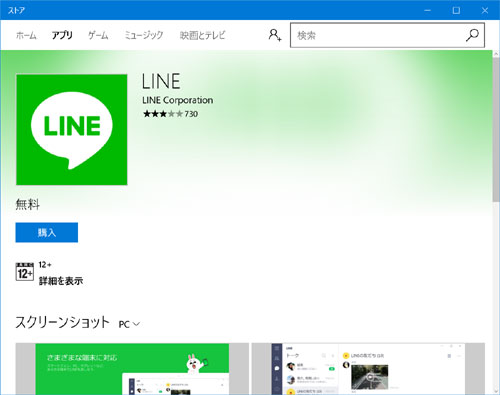The image size is (500, 395).
Task: Click the magnifying glass search icon
Action: pos(472,35)
